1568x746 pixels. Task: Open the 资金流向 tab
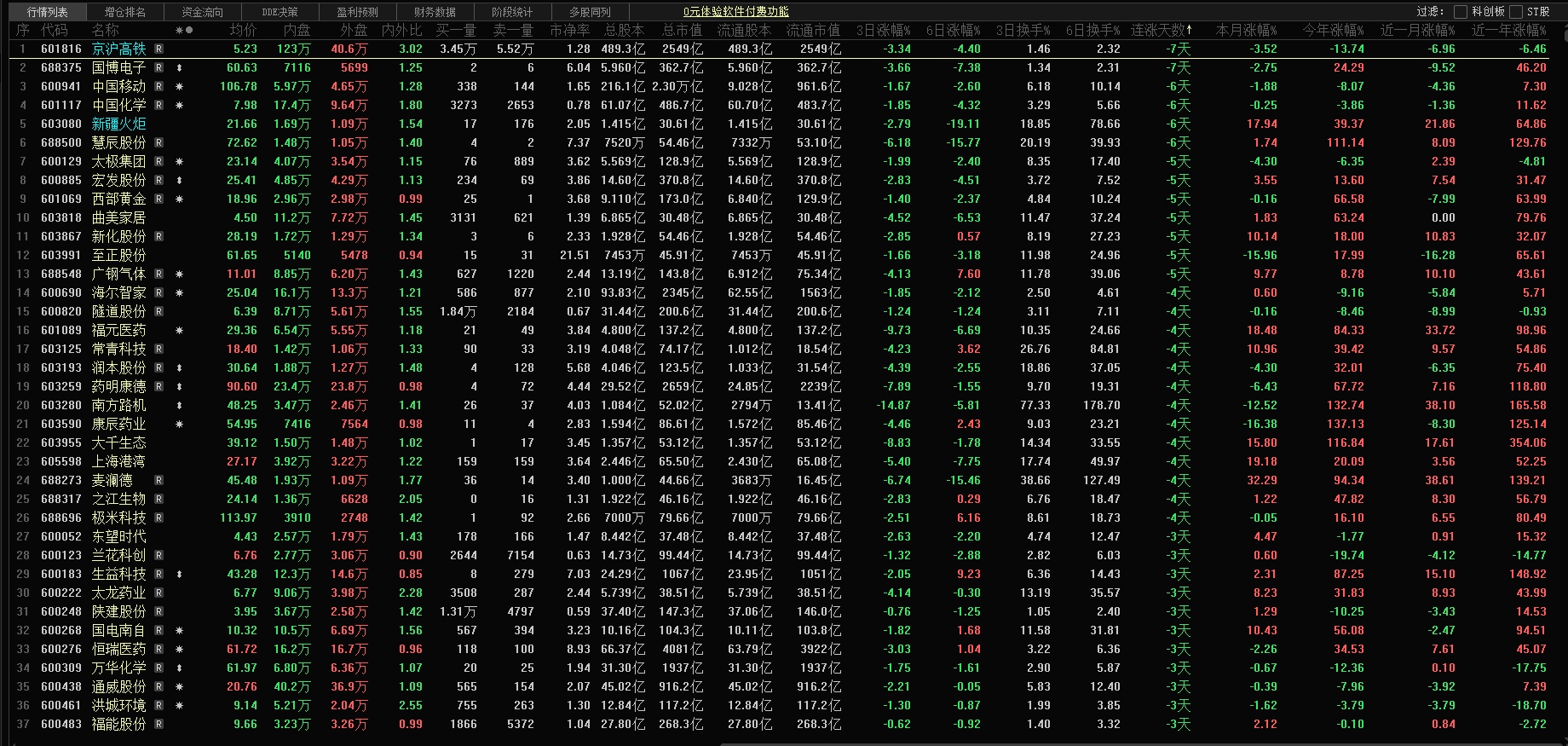pyautogui.click(x=203, y=12)
